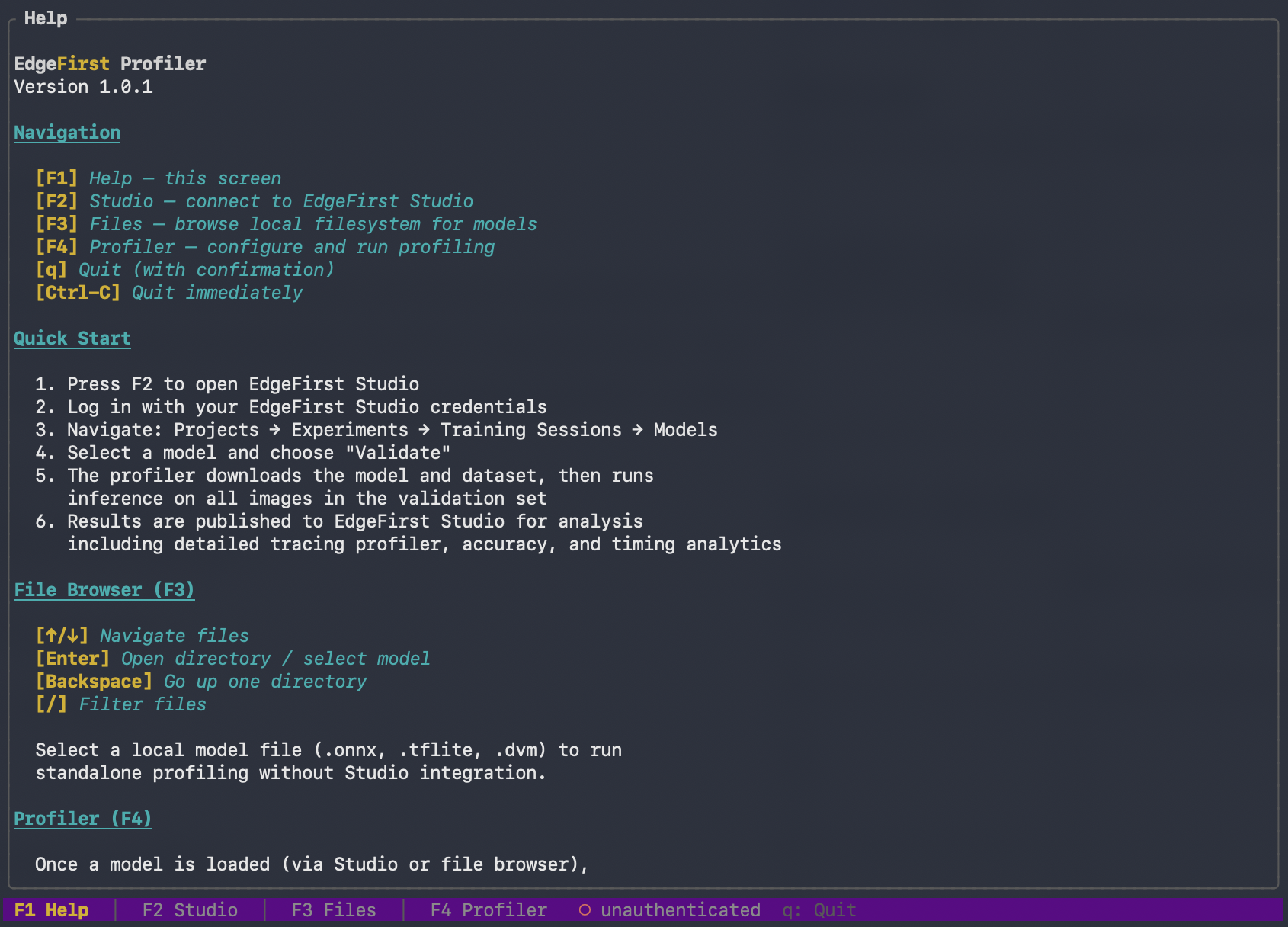Click the [F3] key label in Navigation
The height and width of the screenshot is (927, 1288).
(x=57, y=224)
